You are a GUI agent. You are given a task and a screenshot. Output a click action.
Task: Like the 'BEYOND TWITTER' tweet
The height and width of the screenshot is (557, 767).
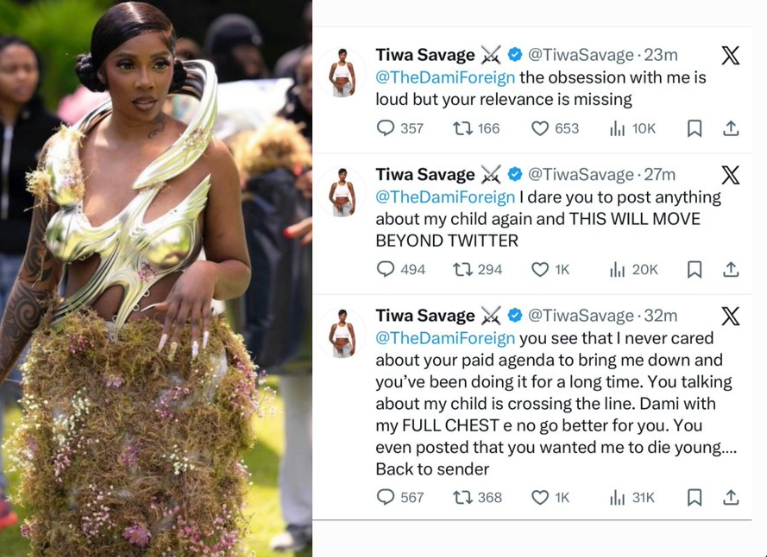[541, 269]
